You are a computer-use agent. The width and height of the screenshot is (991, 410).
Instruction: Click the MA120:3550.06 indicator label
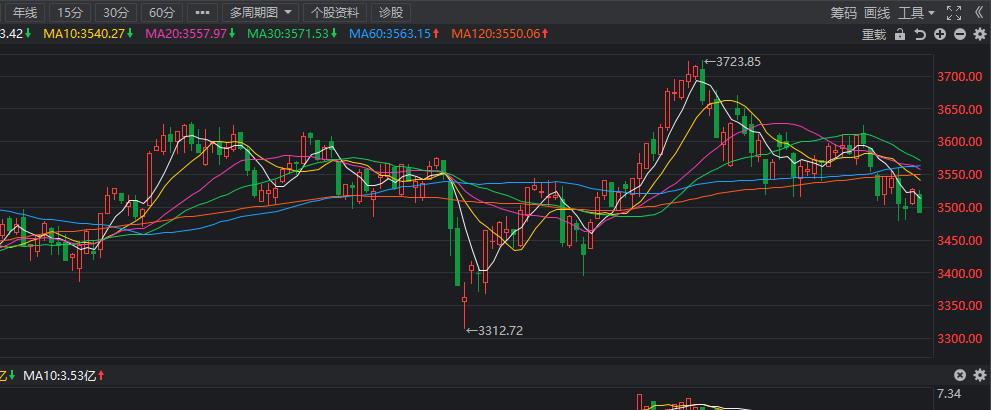point(500,33)
